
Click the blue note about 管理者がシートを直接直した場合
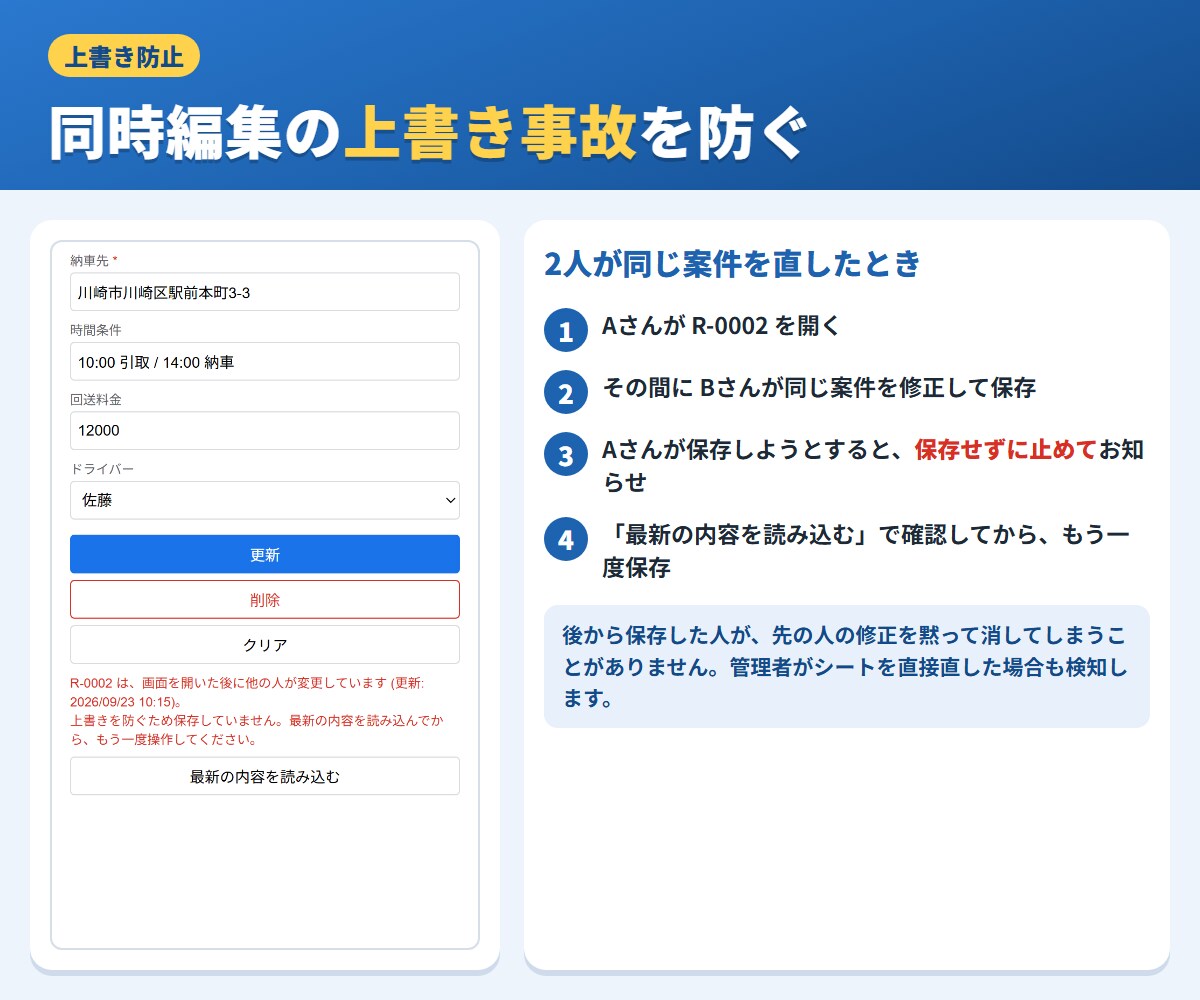(x=847, y=666)
